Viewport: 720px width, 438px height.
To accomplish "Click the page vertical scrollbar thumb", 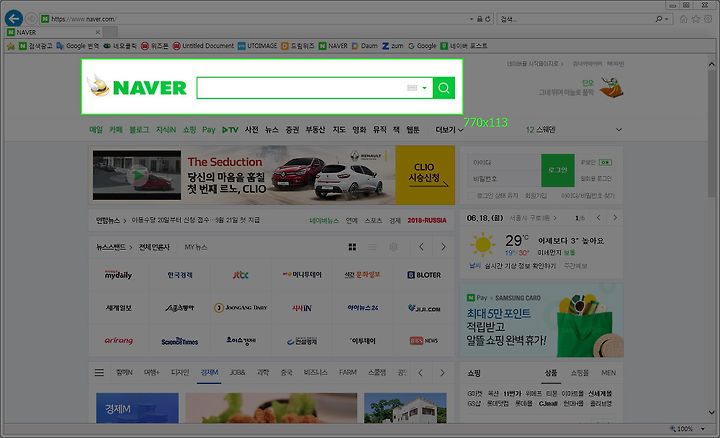I will [711, 133].
